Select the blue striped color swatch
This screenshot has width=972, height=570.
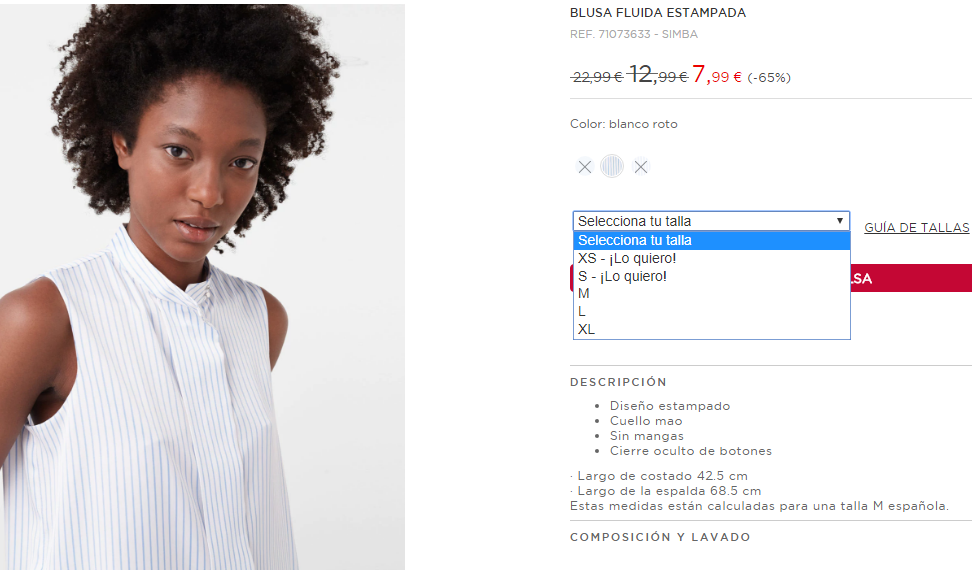[x=612, y=166]
